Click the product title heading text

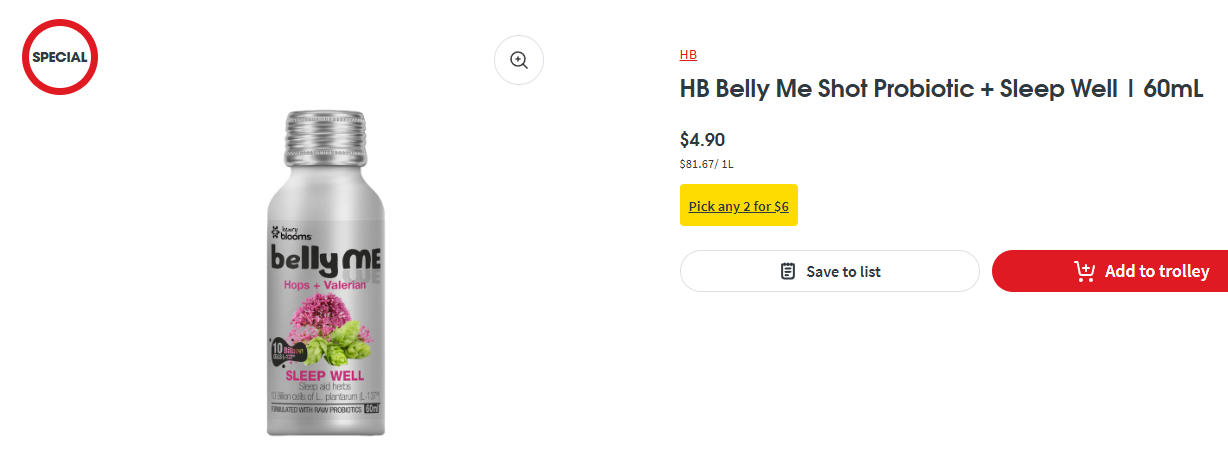point(941,89)
